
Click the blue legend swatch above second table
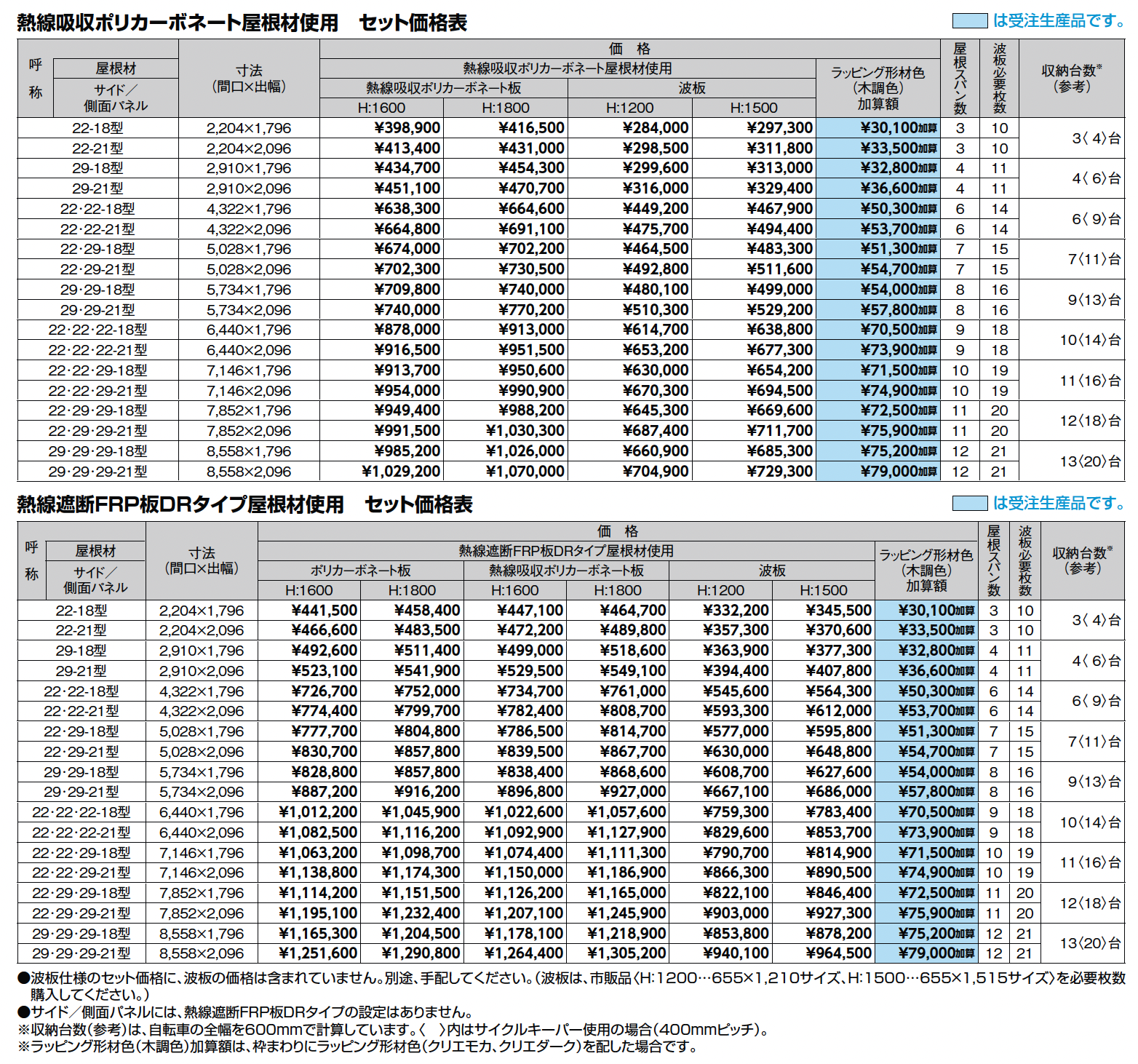969,503
